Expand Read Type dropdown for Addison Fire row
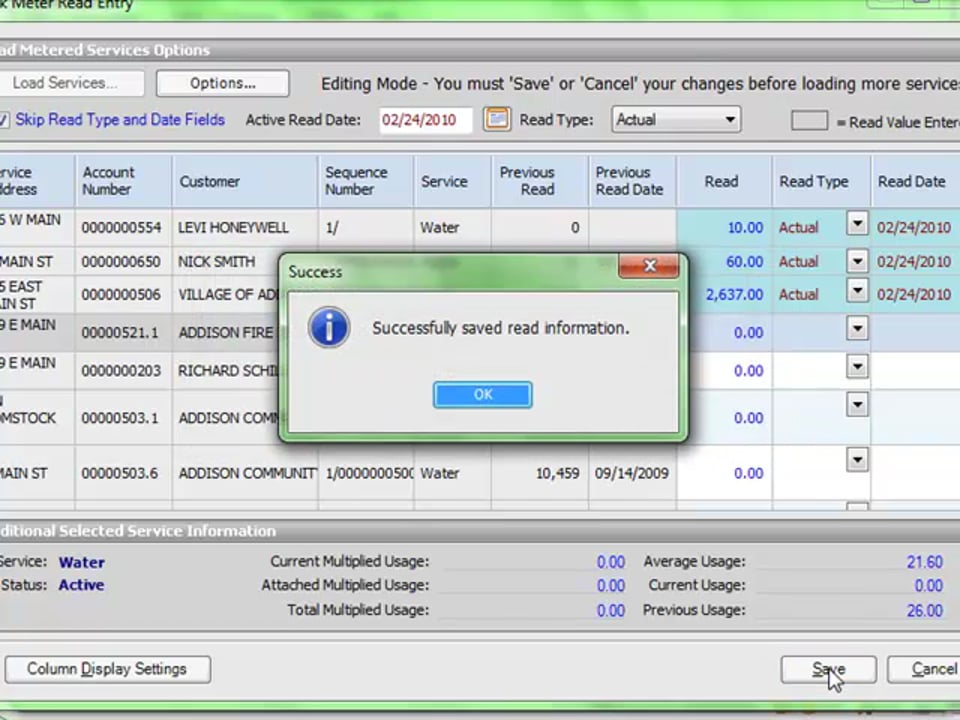Screen dimensions: 960x720 (857, 330)
